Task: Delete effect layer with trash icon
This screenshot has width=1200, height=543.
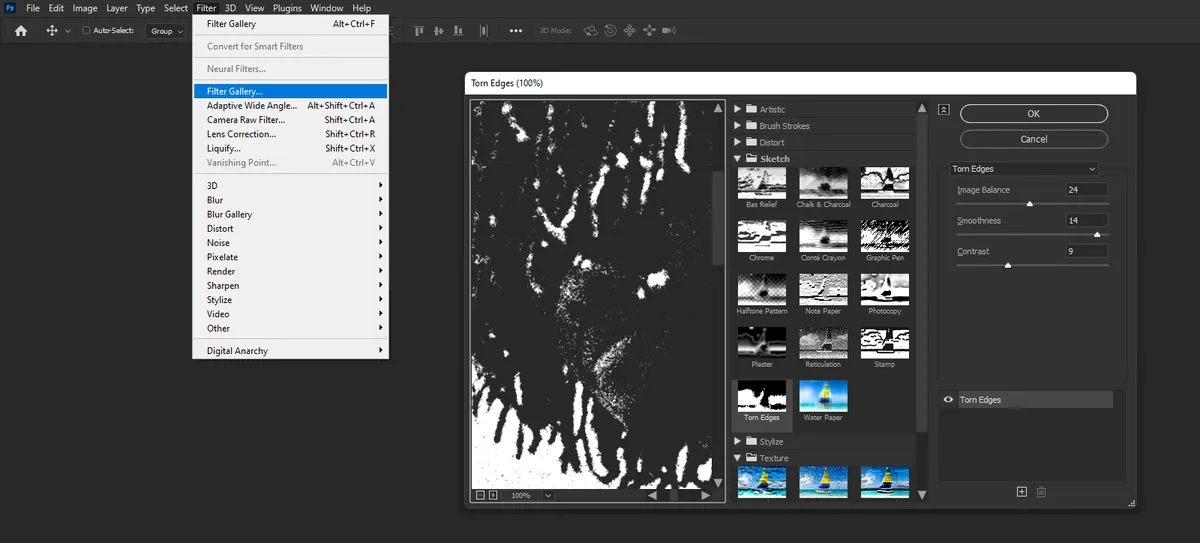Action: point(1041,492)
